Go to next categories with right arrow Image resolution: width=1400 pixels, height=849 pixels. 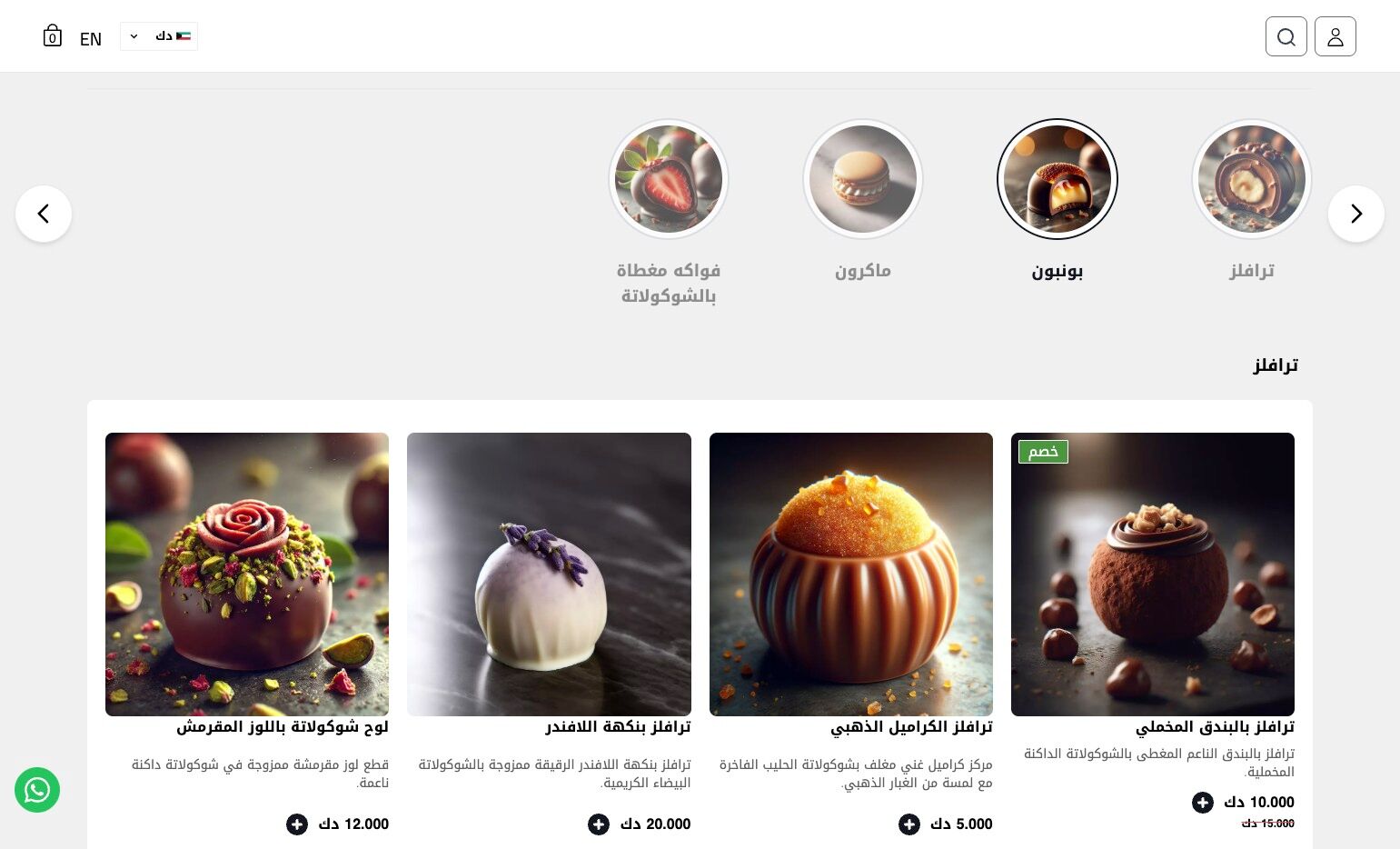click(1355, 214)
